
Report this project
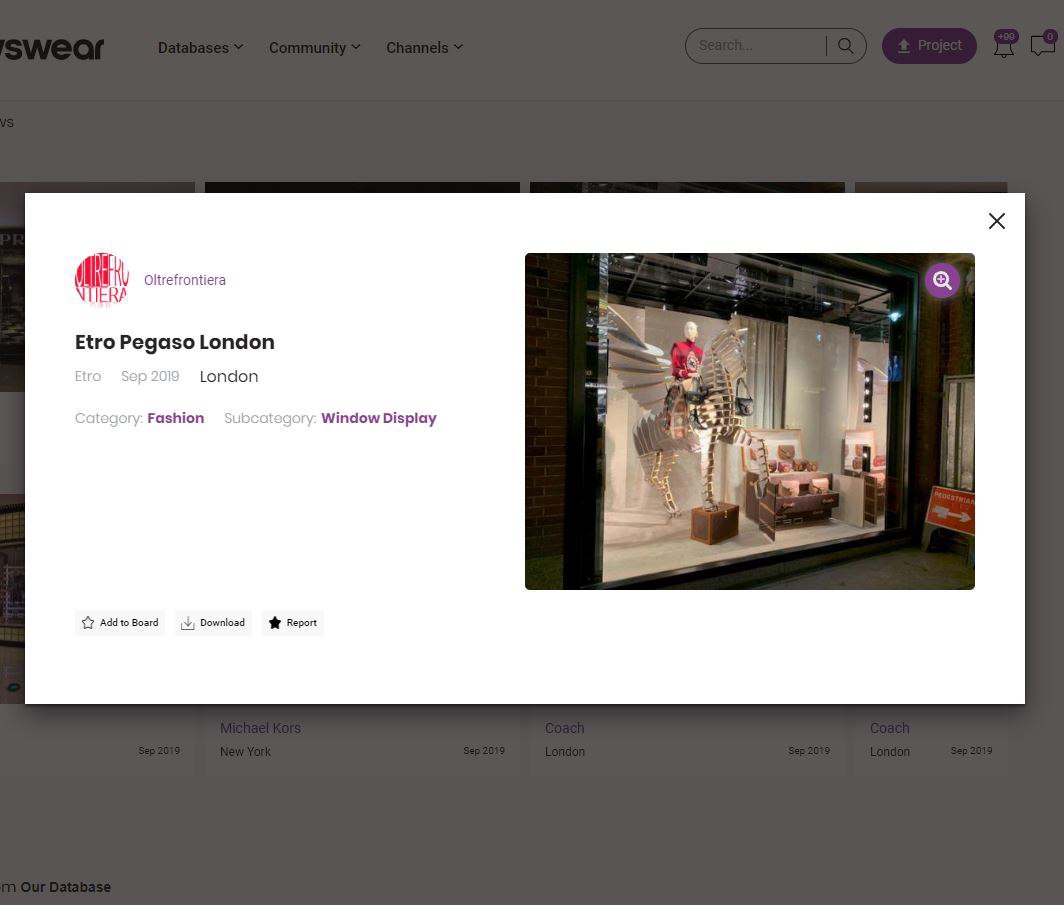click(x=292, y=623)
